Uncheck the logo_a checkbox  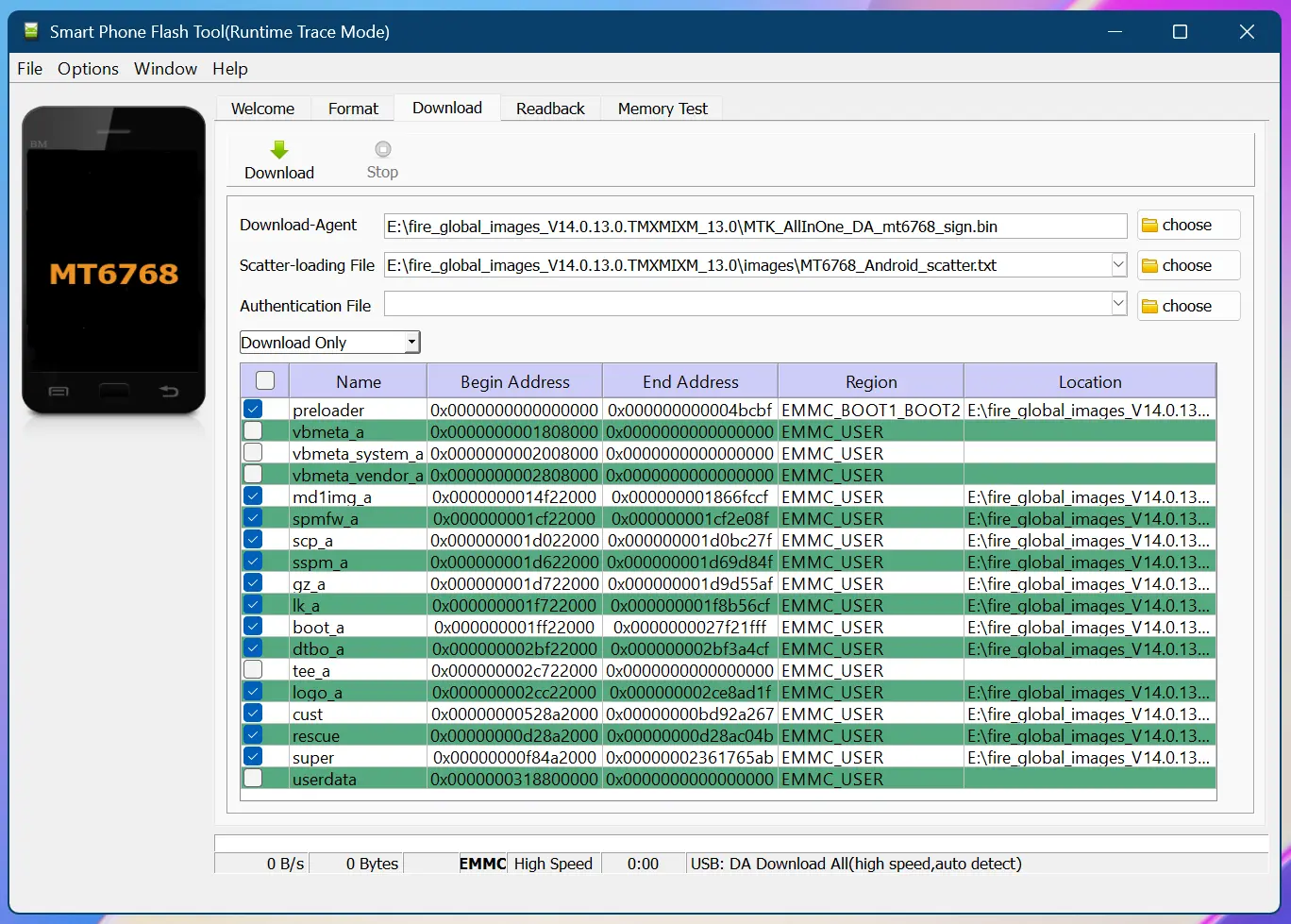[253, 691]
